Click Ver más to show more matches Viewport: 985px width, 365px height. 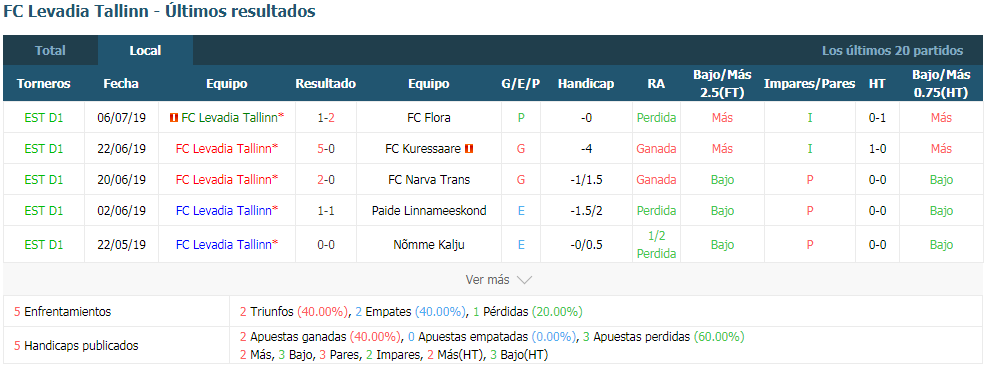487,280
